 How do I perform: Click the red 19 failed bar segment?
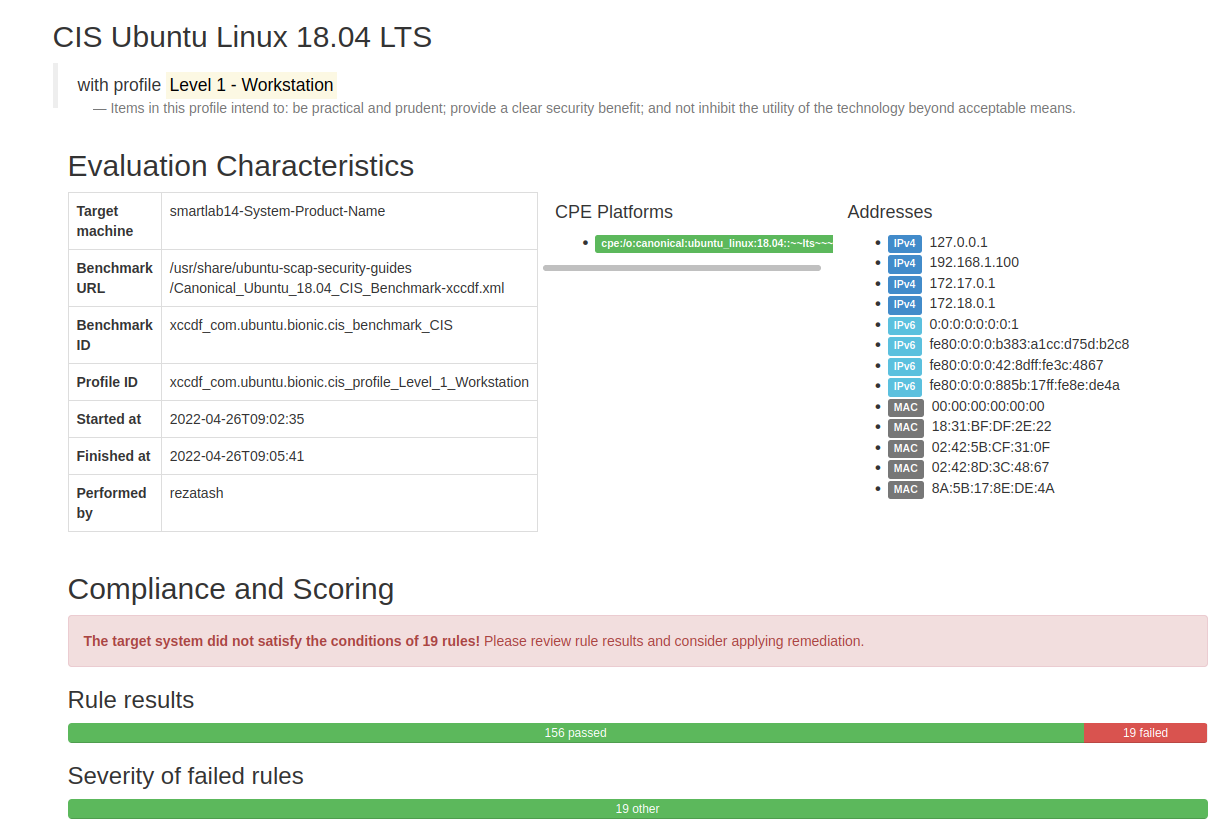(1145, 733)
